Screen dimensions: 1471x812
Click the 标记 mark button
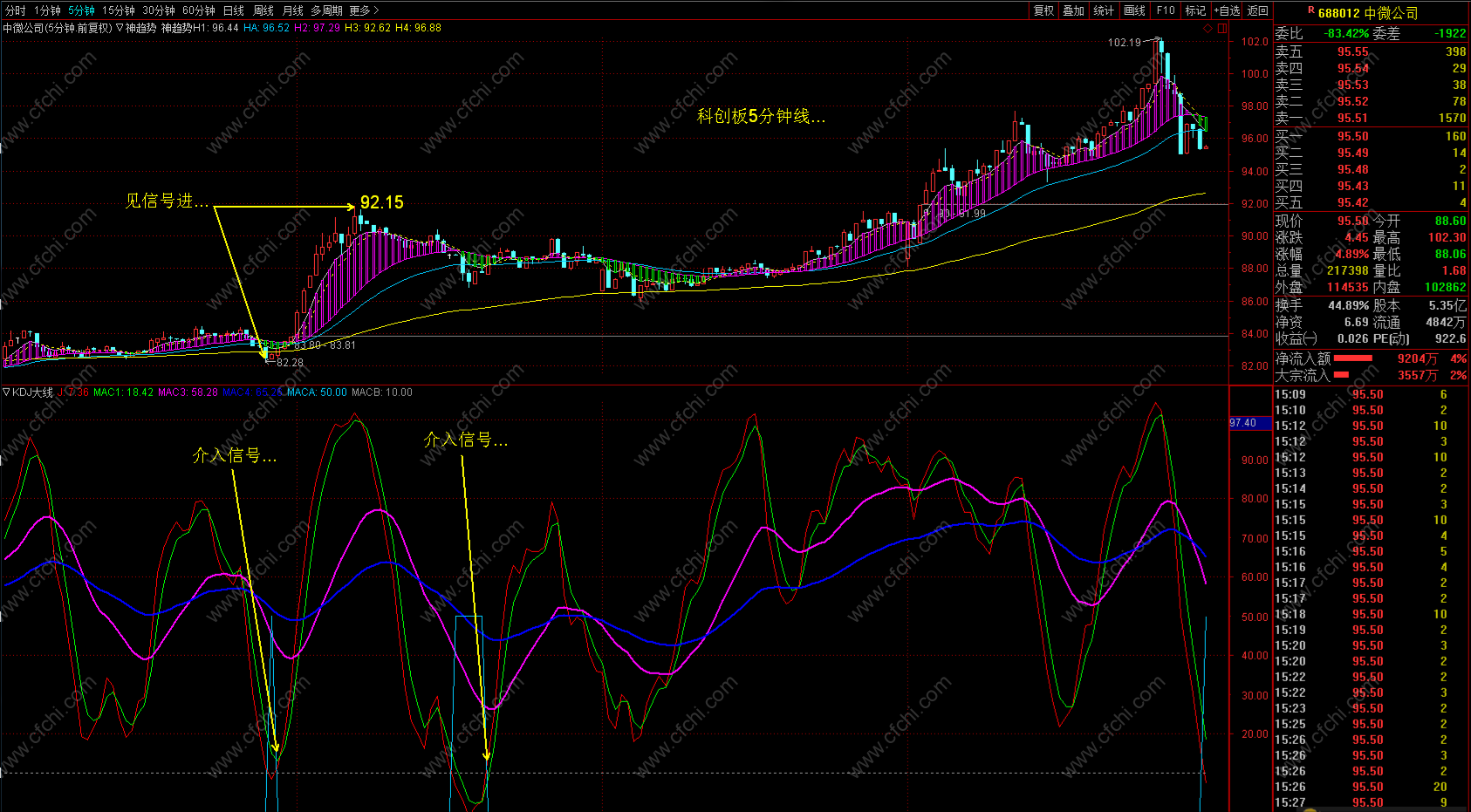tap(1195, 10)
